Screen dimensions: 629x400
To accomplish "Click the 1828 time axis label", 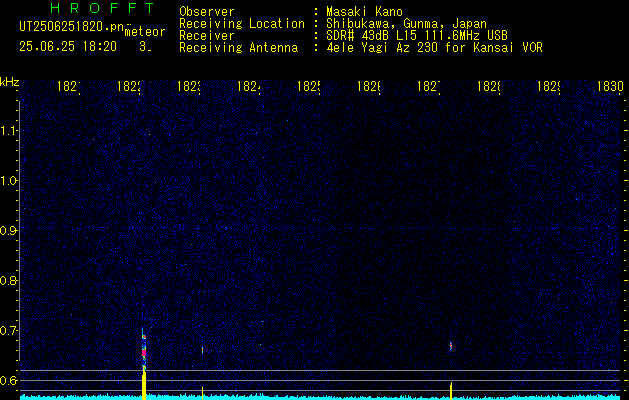I will [489, 86].
